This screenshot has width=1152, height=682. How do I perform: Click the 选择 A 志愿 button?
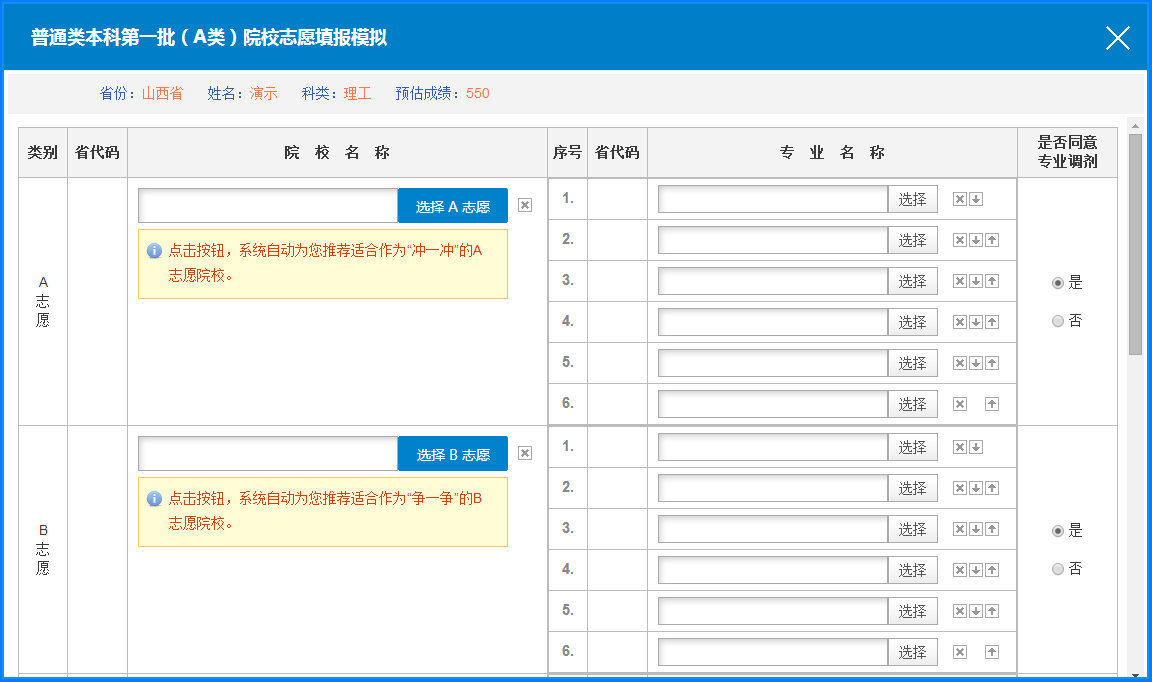click(x=452, y=206)
